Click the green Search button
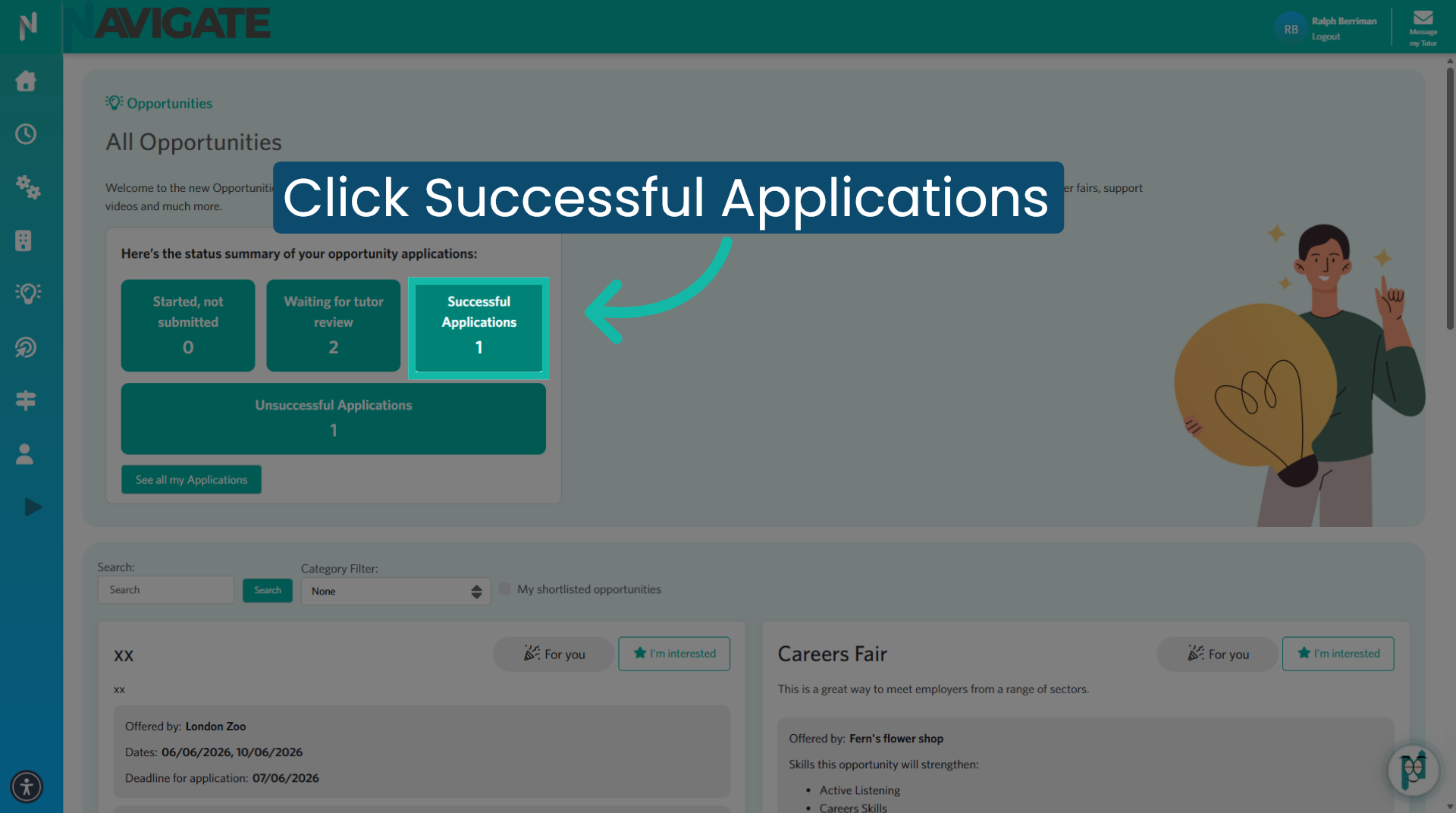This screenshot has height=813, width=1456. pyautogui.click(x=268, y=590)
